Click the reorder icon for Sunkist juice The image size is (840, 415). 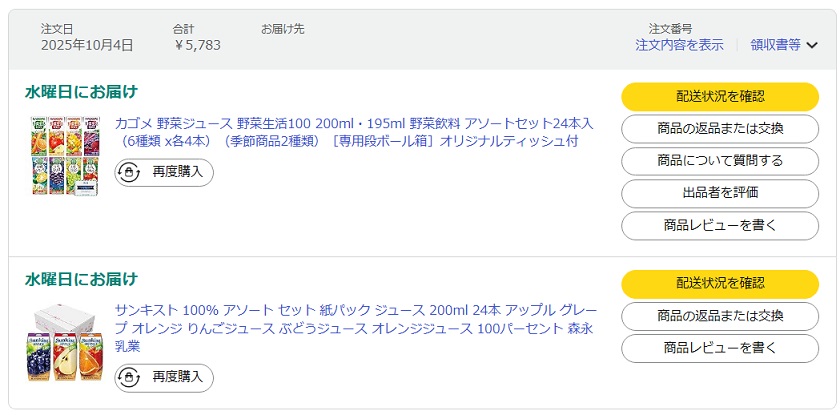click(130, 377)
